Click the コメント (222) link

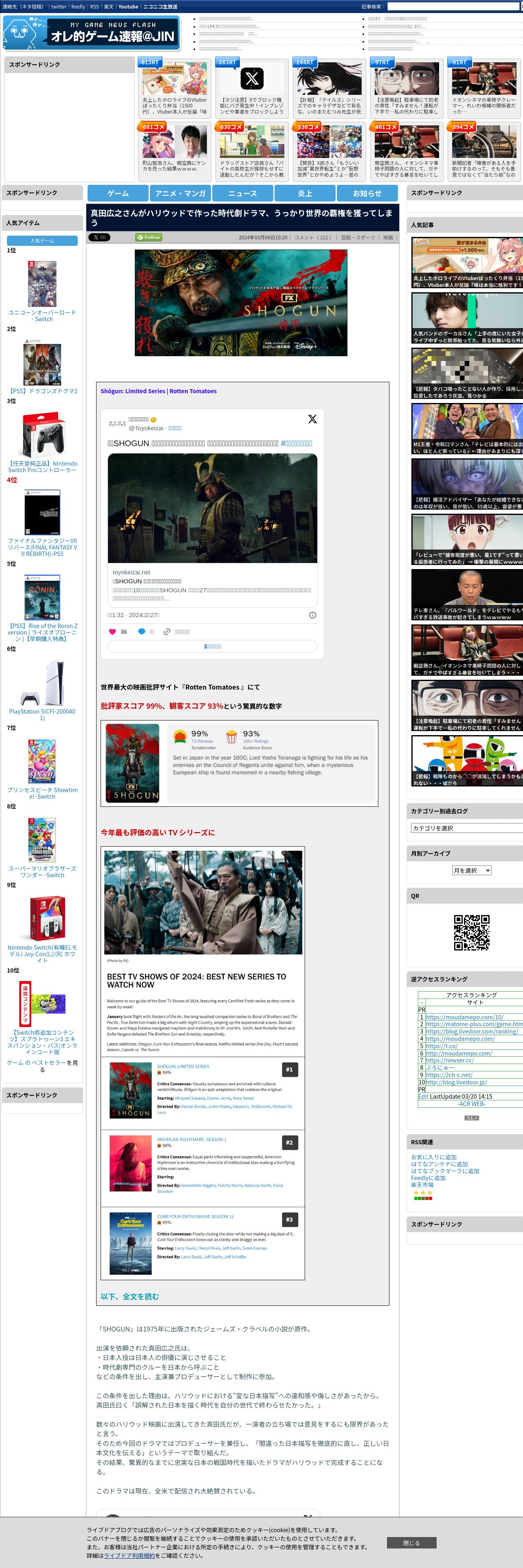[x=313, y=237]
